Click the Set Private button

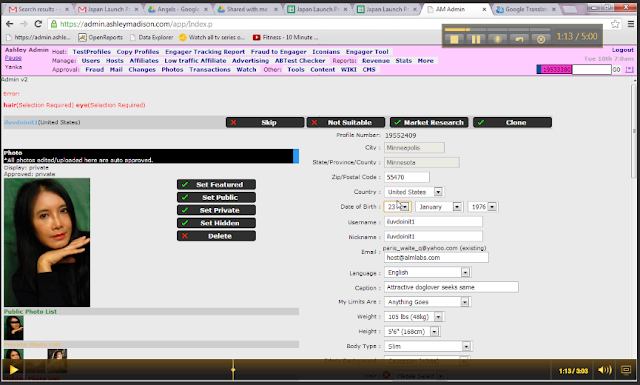(216, 210)
